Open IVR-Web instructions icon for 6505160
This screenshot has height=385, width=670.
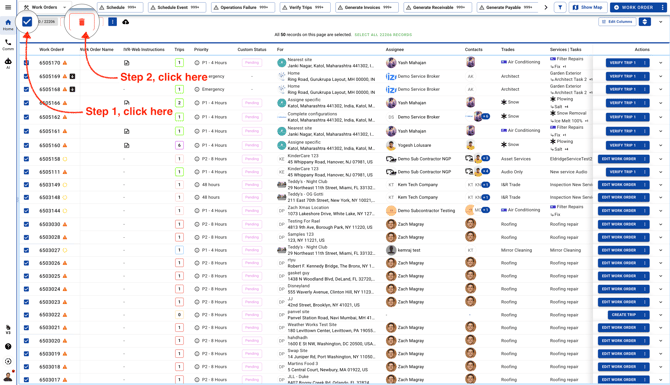126,145
